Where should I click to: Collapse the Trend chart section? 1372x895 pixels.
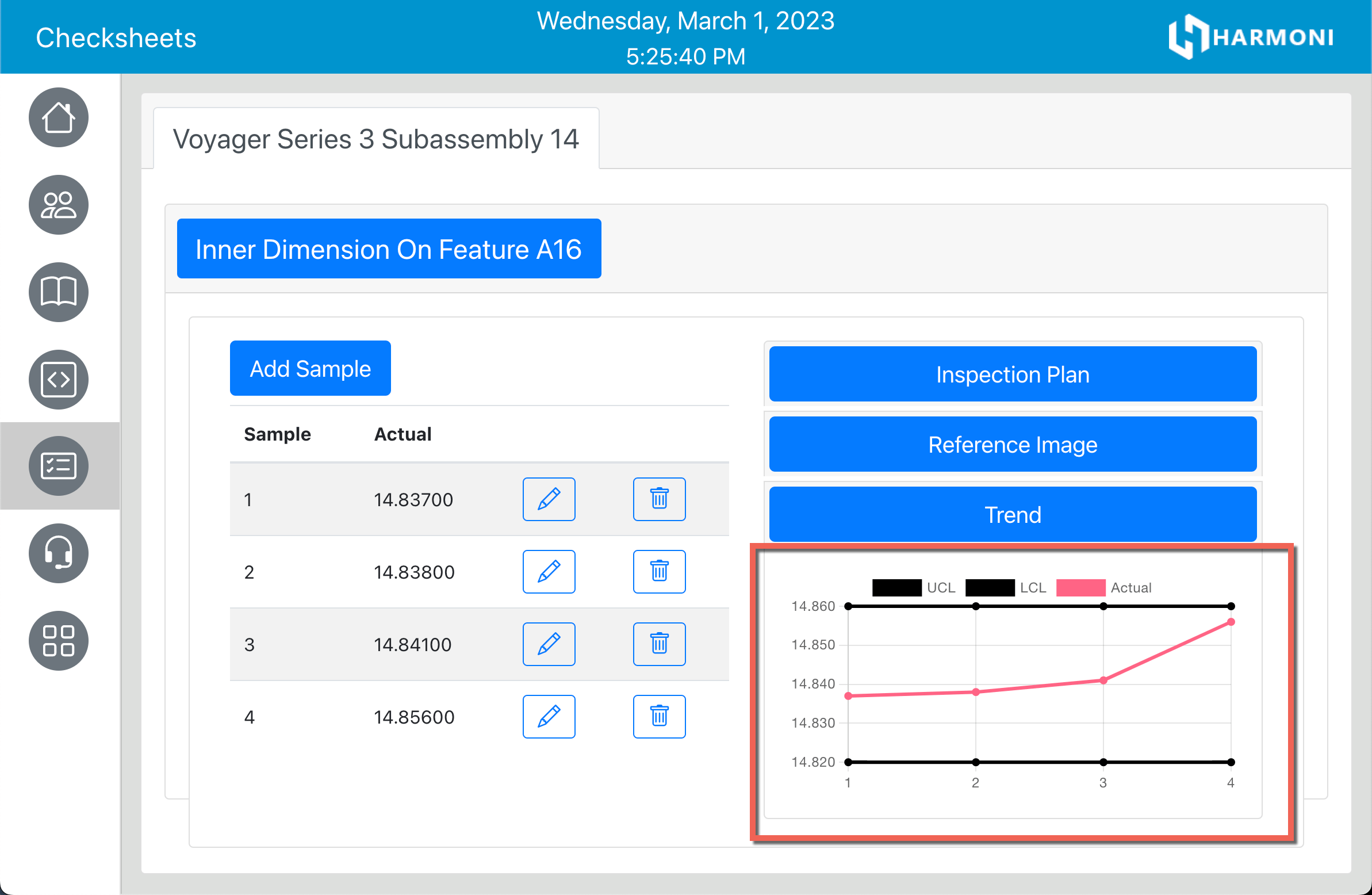[x=1012, y=514]
